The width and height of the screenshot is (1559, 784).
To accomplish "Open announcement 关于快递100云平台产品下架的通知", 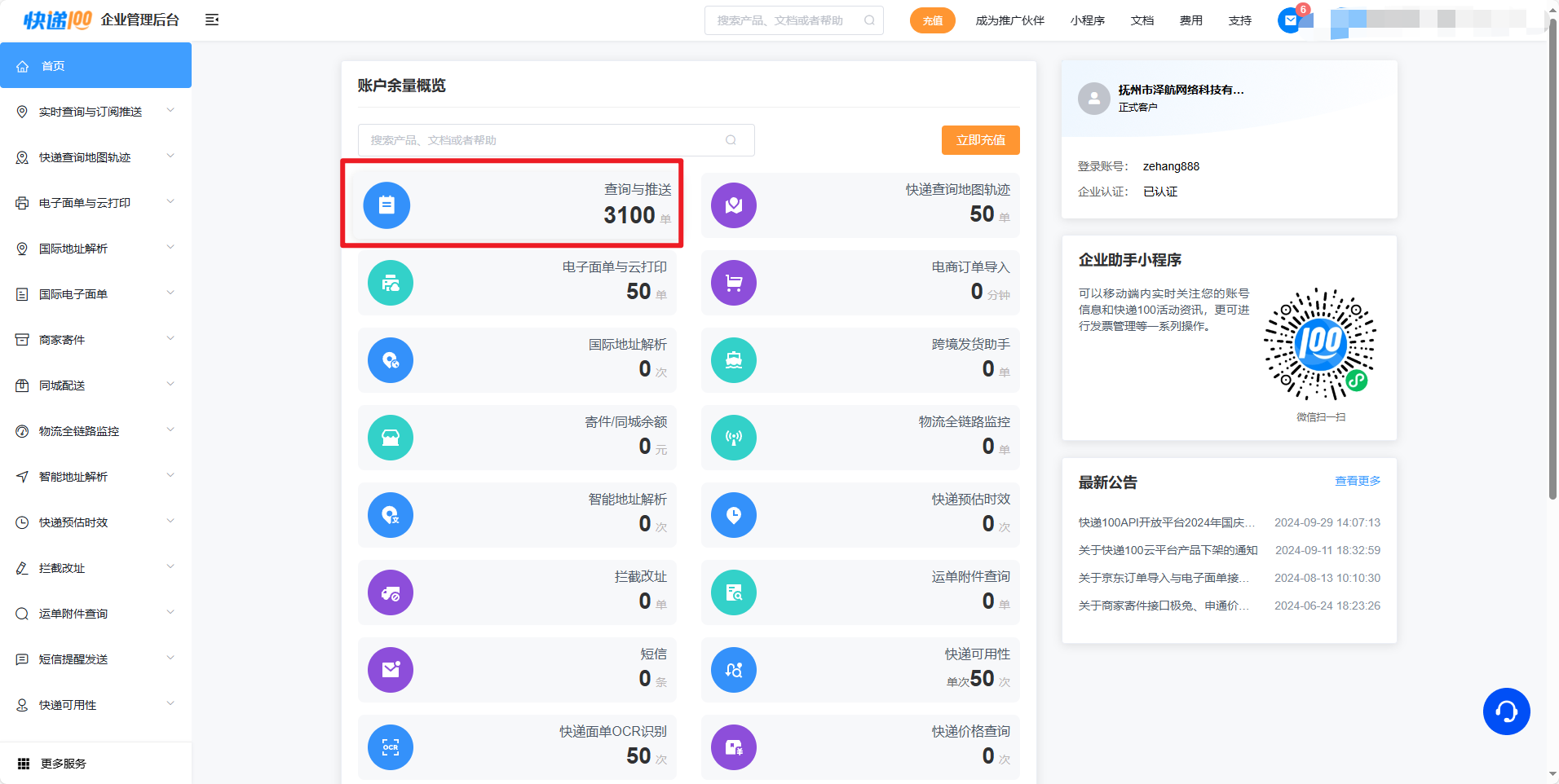I will pos(1168,550).
